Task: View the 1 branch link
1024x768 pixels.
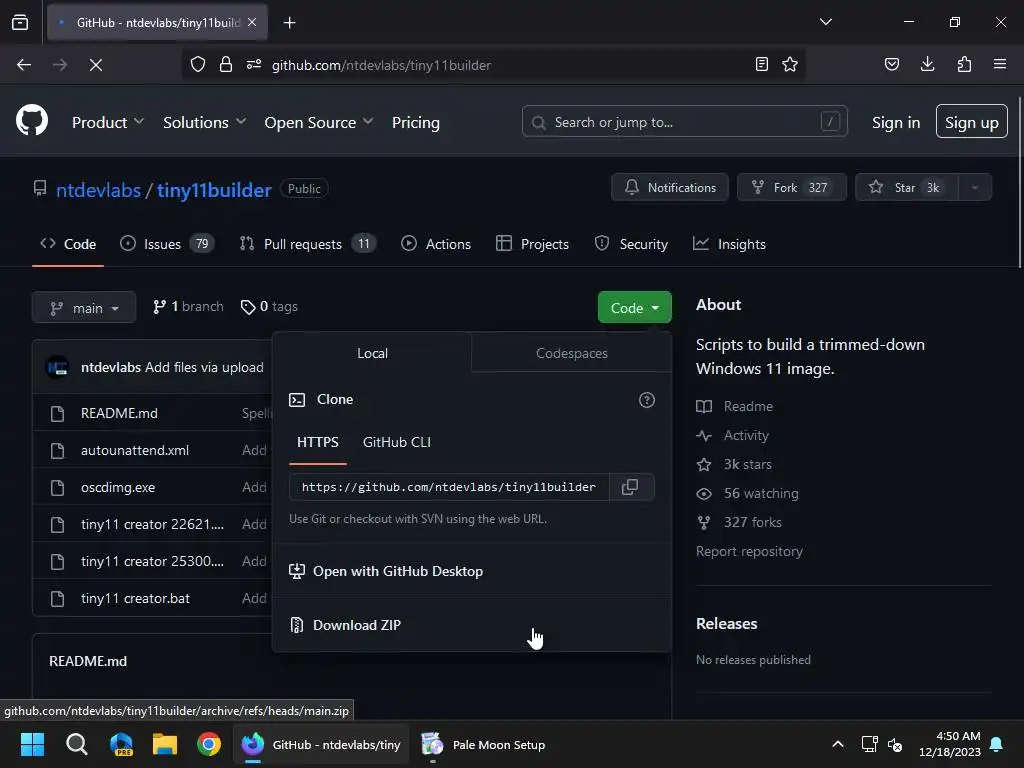Action: pyautogui.click(x=188, y=306)
